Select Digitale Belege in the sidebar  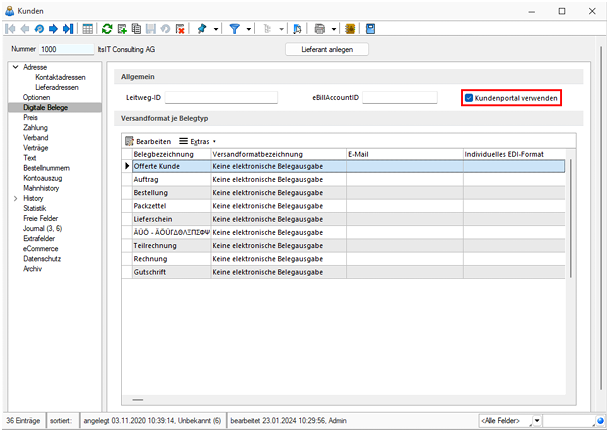click(x=45, y=107)
